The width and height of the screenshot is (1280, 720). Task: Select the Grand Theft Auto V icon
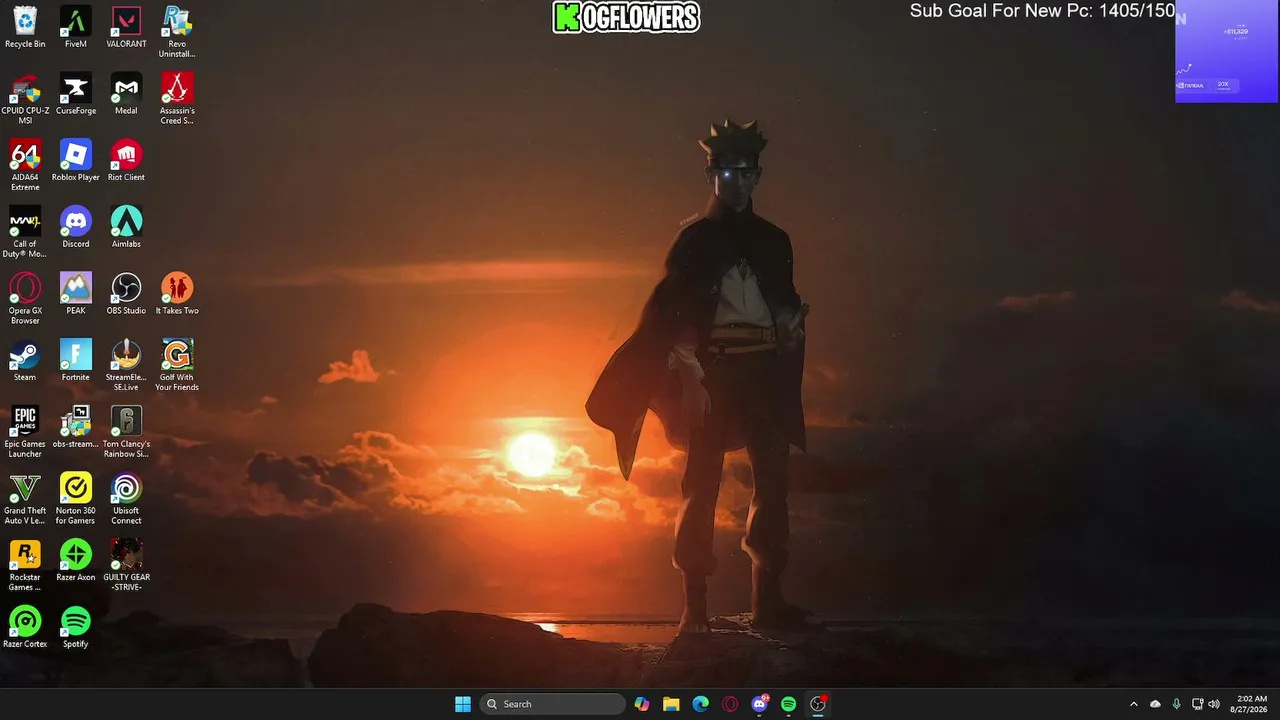point(25,499)
